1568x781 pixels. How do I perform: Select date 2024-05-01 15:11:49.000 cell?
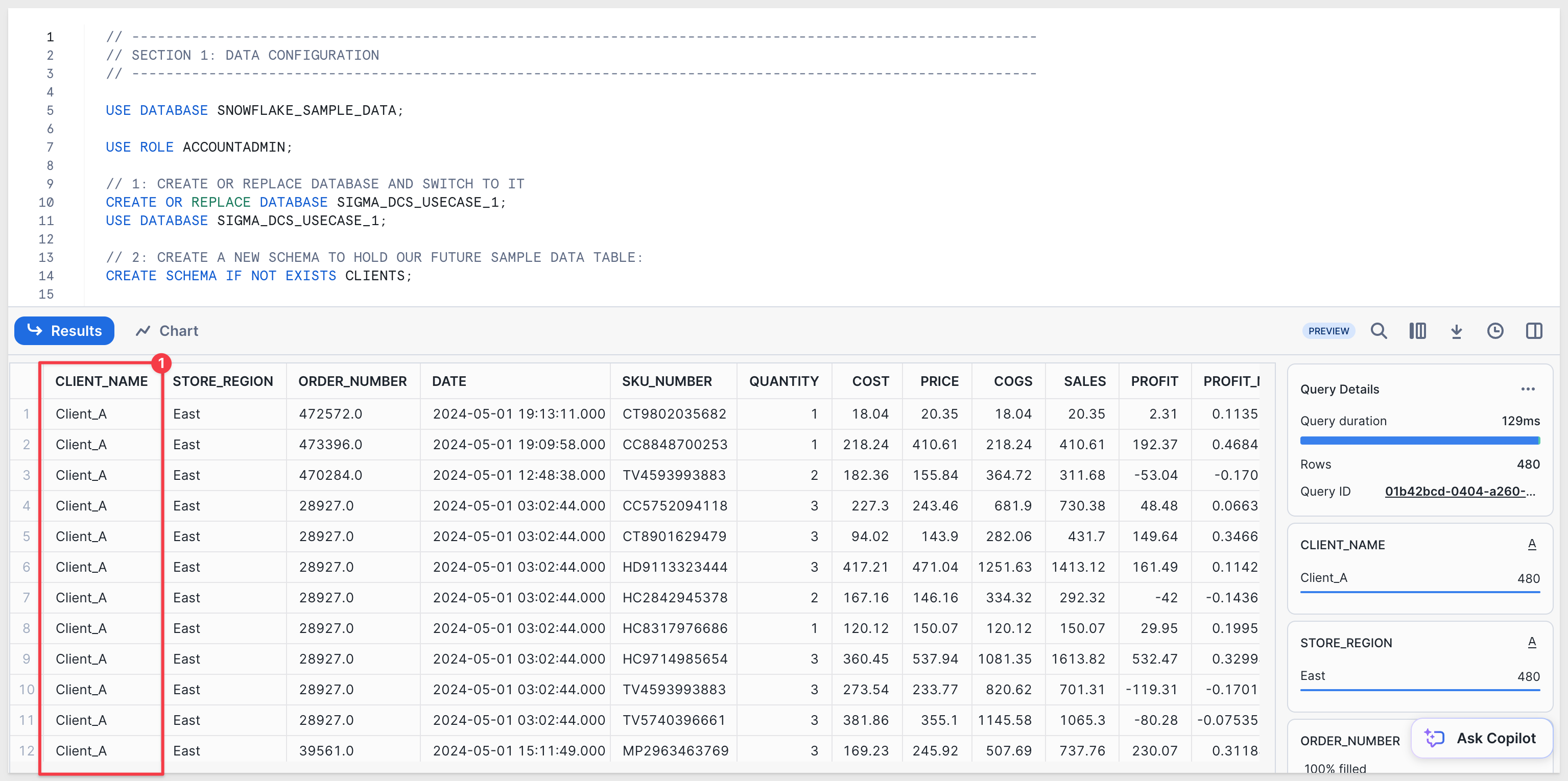(x=514, y=750)
